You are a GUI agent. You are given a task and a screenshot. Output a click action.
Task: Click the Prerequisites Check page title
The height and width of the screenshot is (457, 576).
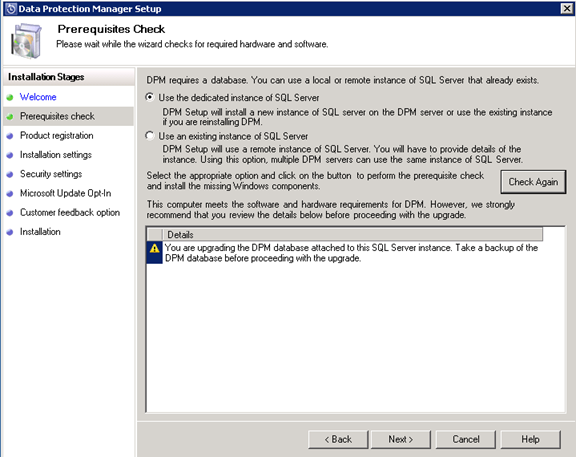(111, 29)
